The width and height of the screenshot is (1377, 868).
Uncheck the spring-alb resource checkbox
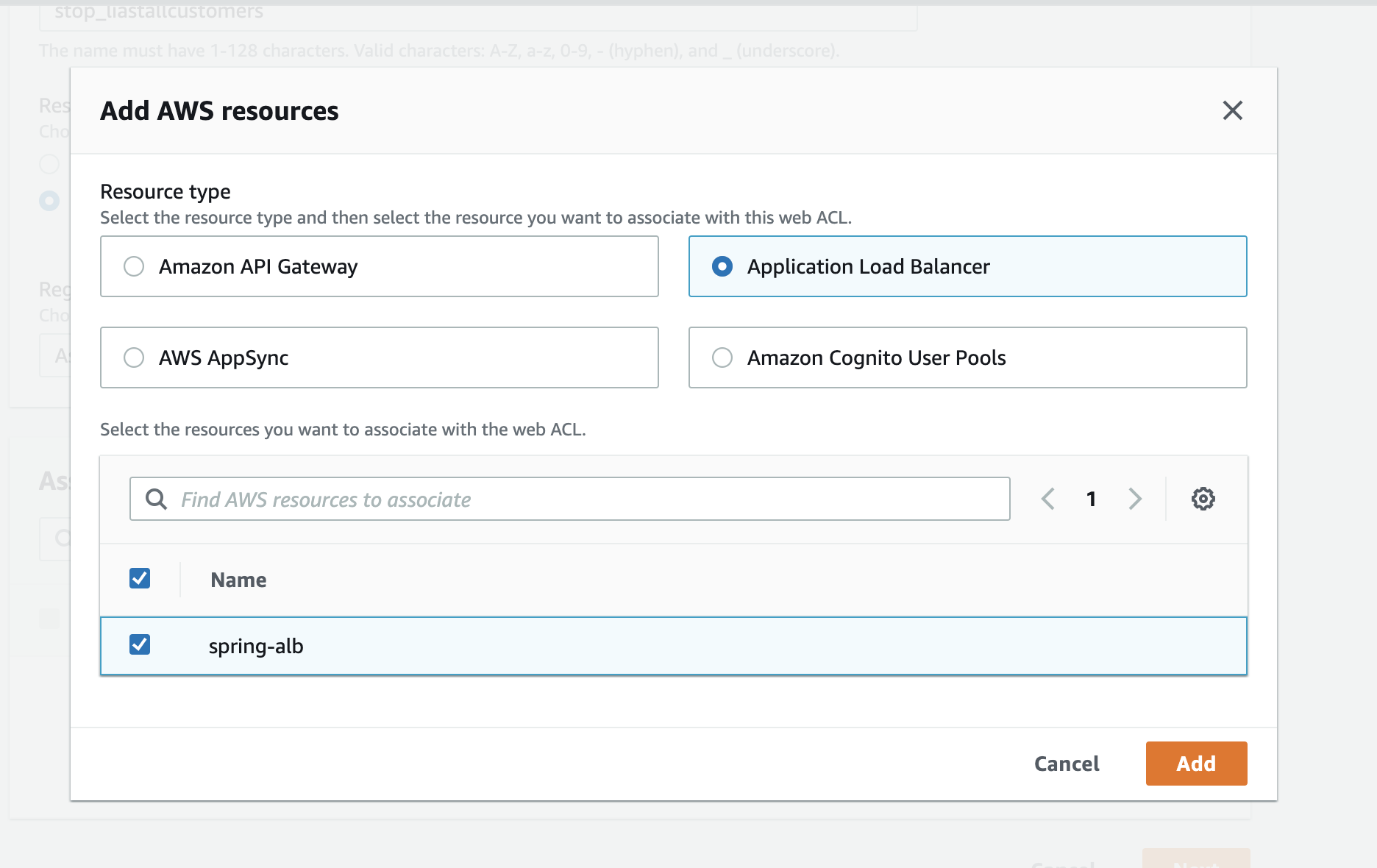(140, 645)
